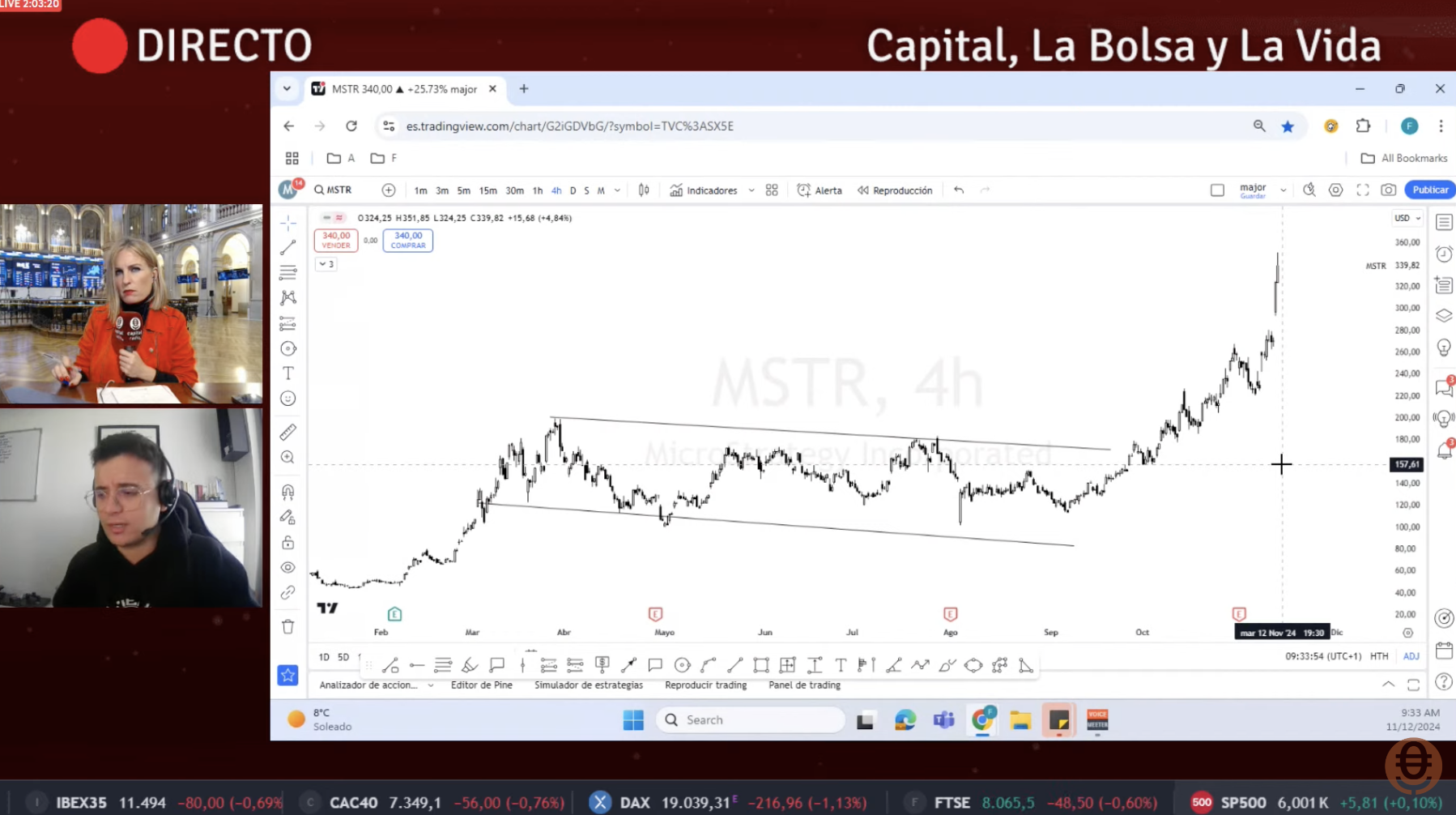
Task: Open the forecasting and measurement tools
Action: [288, 323]
